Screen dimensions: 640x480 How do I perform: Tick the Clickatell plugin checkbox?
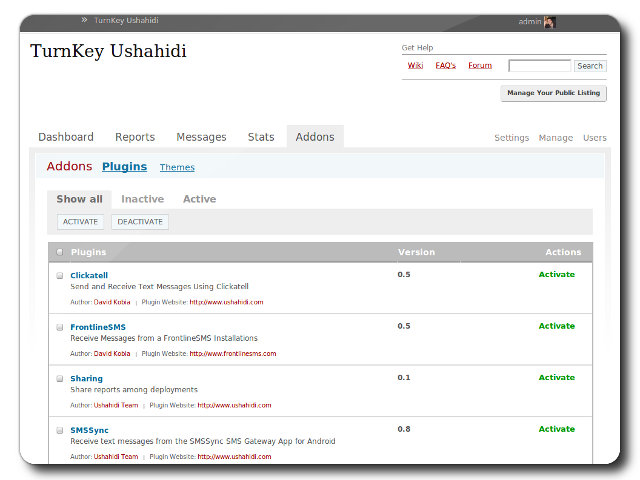pos(60,275)
